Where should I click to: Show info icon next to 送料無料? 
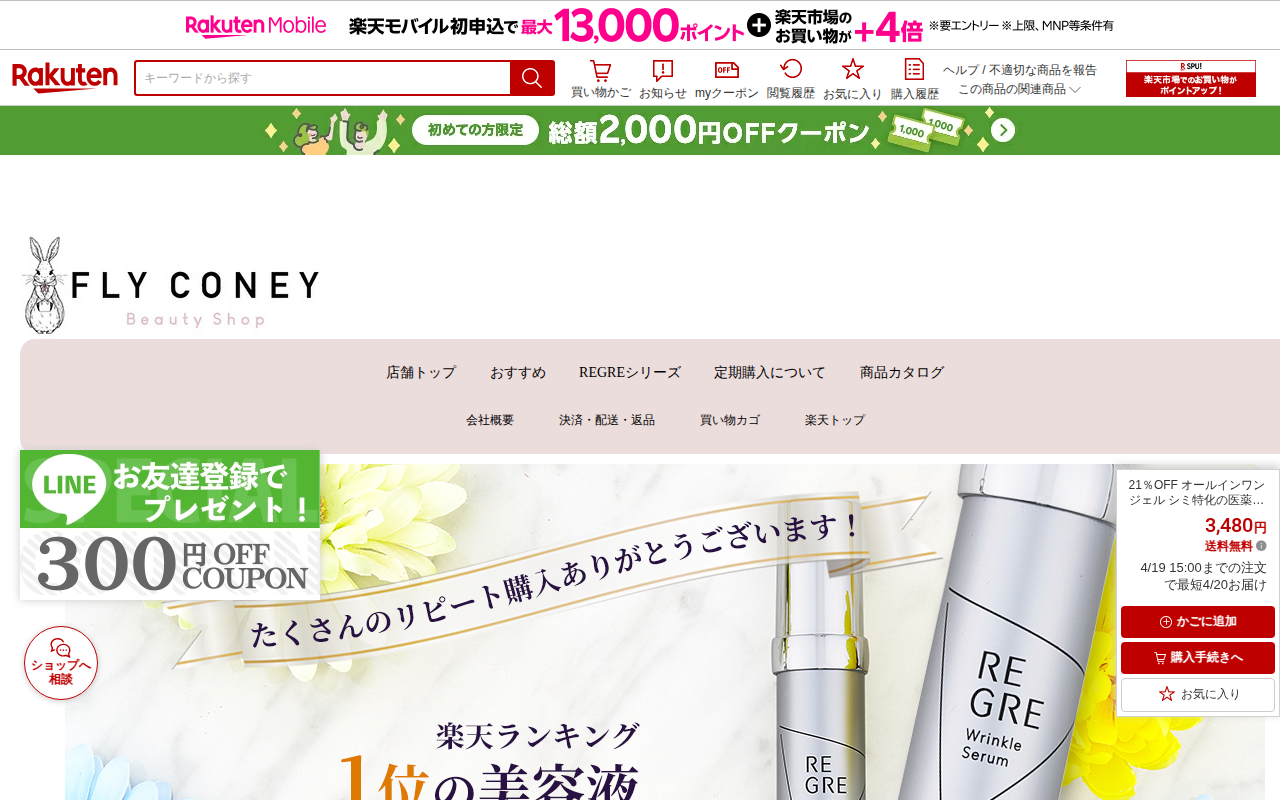tap(1261, 546)
